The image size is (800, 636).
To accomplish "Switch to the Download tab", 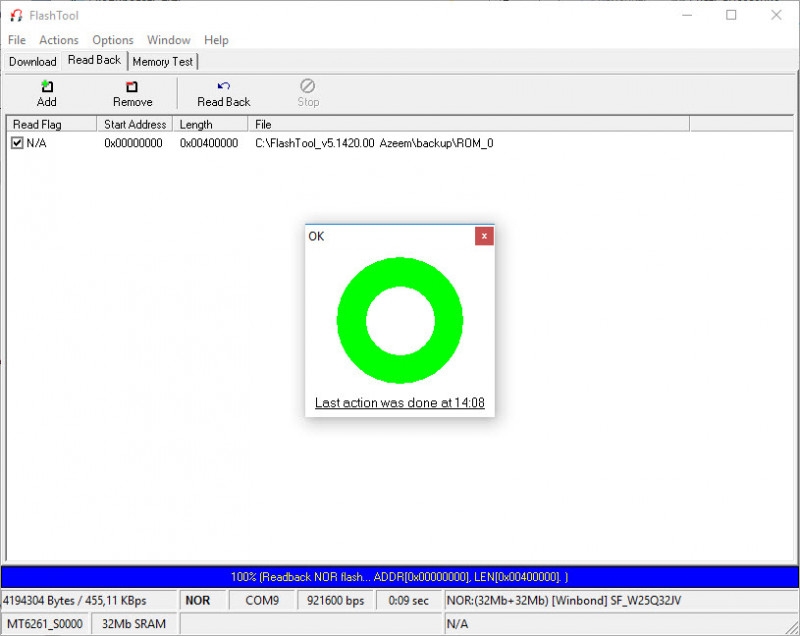I will (33, 62).
